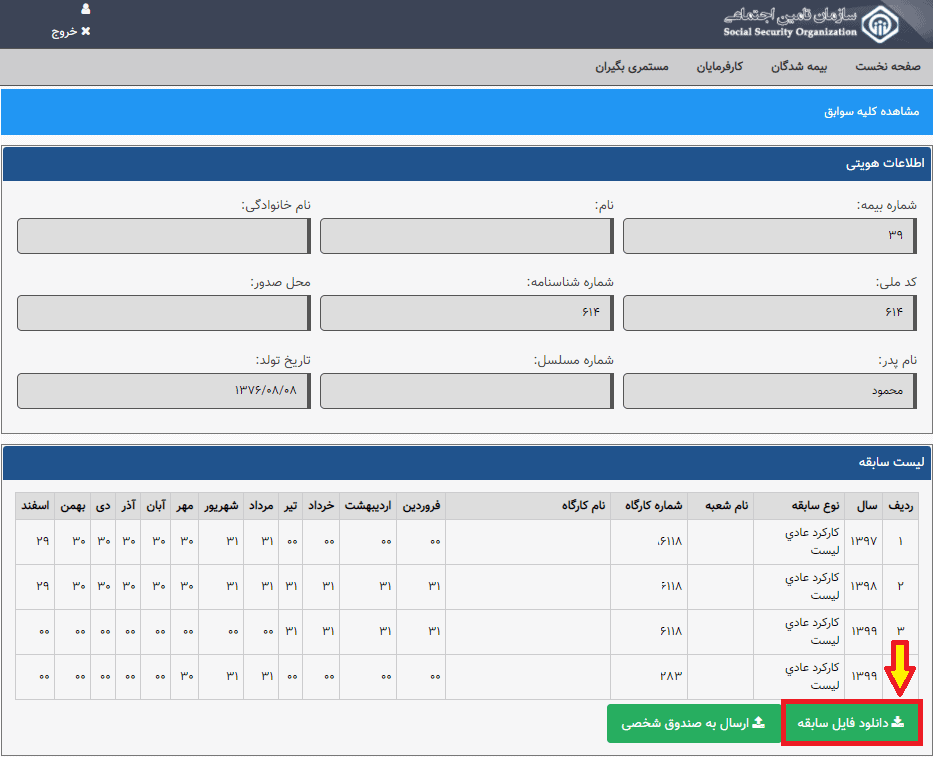The width and height of the screenshot is (933, 757).
Task: Click the نام شعبه column header
Action: (721, 506)
